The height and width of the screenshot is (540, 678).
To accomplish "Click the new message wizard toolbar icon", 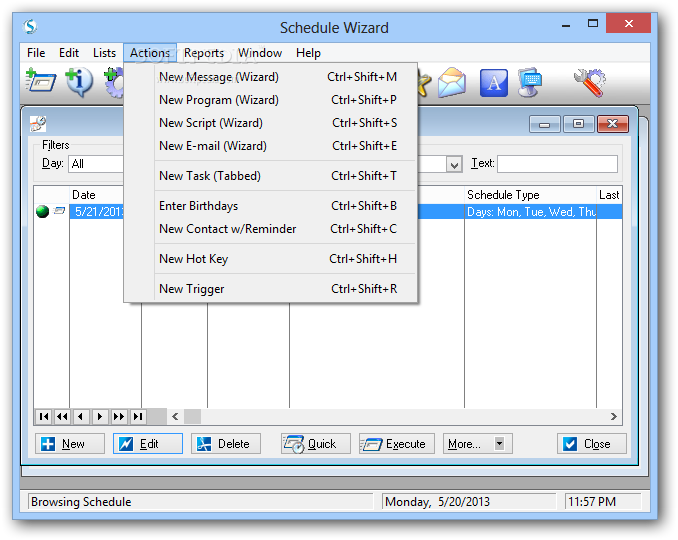I will [40, 81].
